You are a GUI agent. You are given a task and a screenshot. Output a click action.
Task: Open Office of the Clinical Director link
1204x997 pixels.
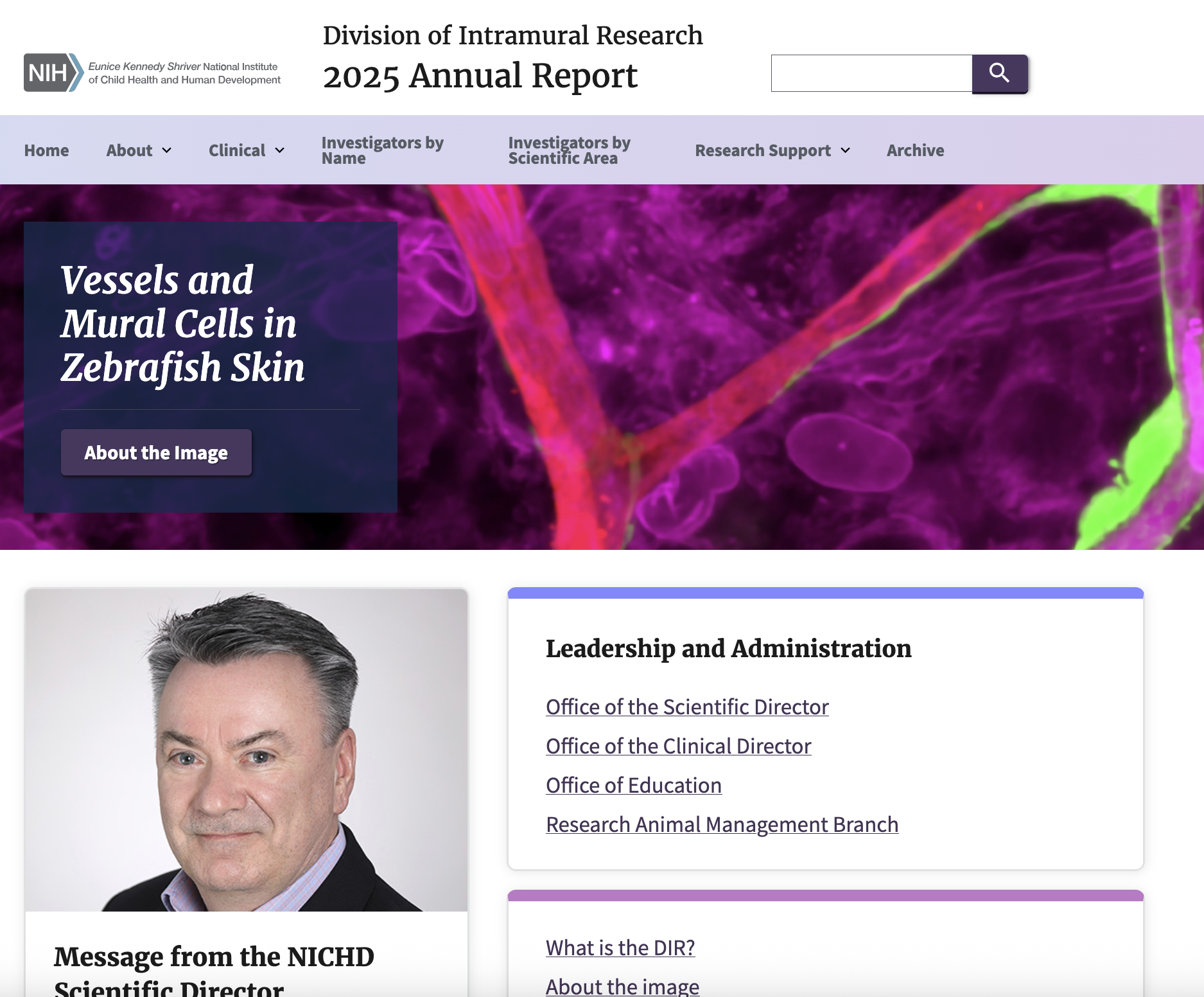tap(679, 746)
